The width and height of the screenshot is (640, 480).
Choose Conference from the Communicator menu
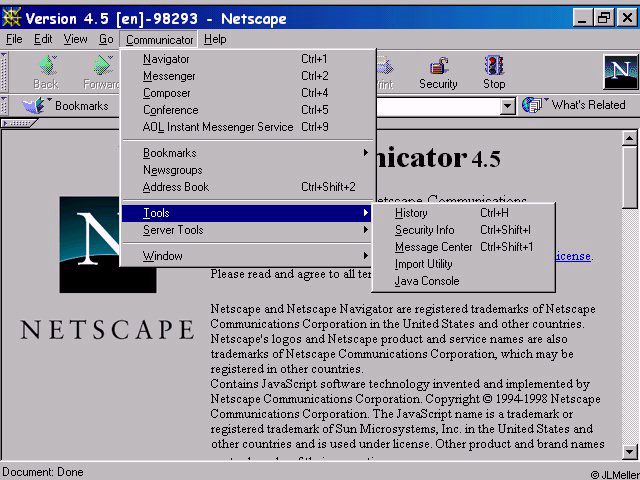(x=247, y=110)
